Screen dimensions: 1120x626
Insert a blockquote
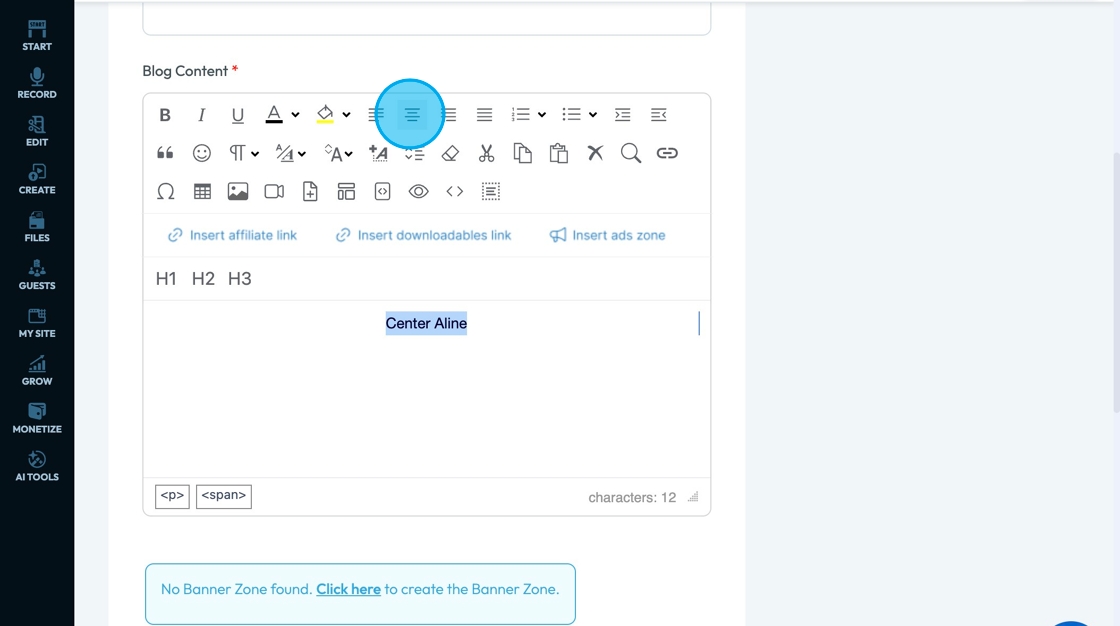tap(165, 153)
